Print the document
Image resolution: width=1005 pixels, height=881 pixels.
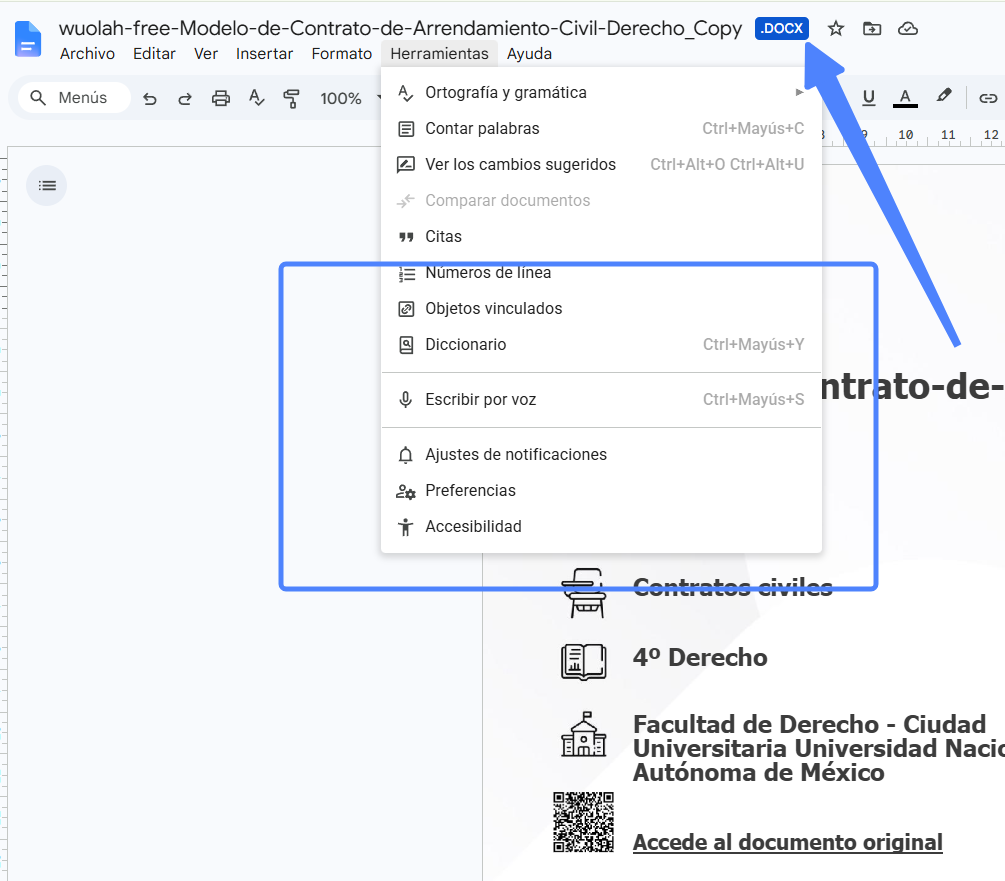(x=220, y=98)
